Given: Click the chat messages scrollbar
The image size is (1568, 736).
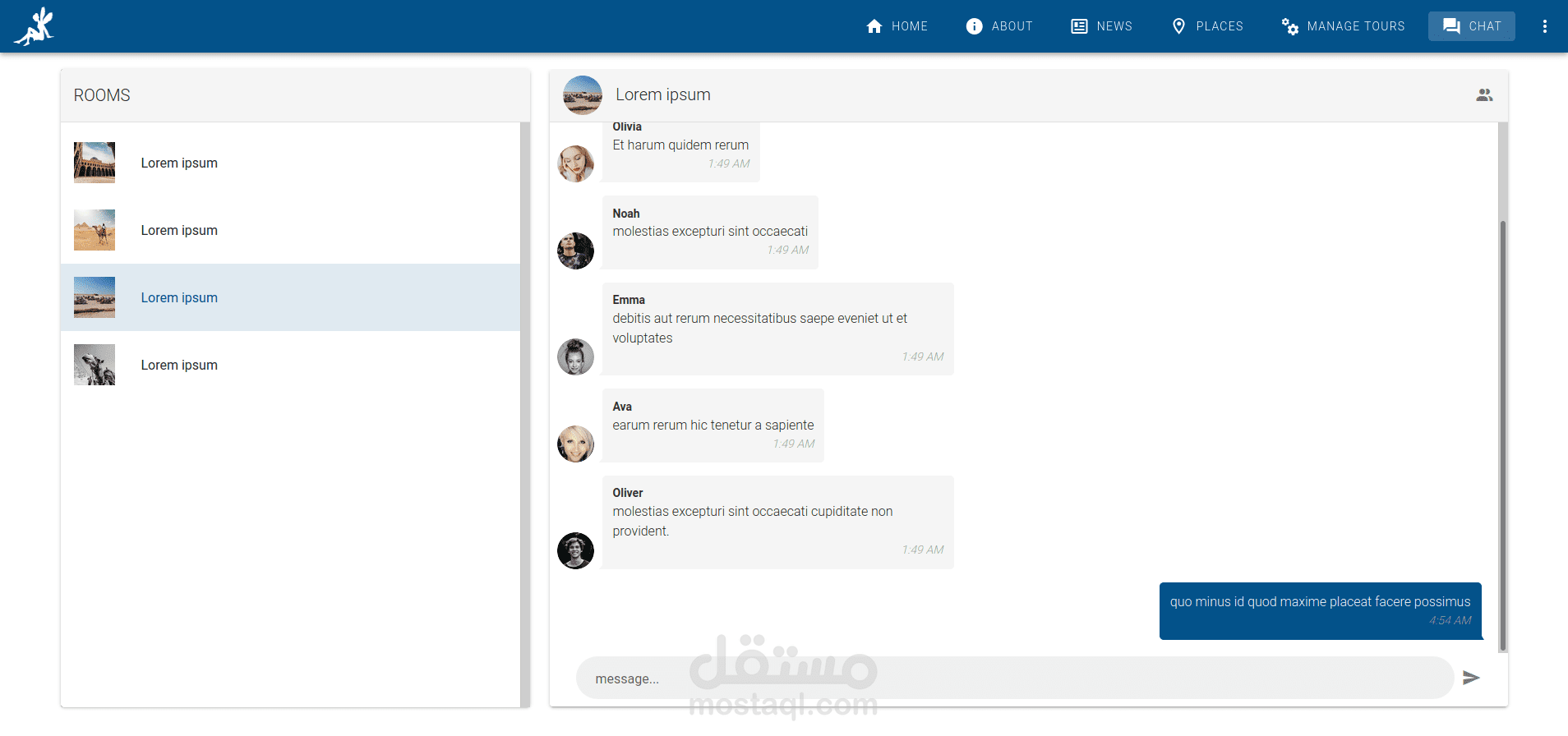Looking at the screenshot, I should 1503,435.
